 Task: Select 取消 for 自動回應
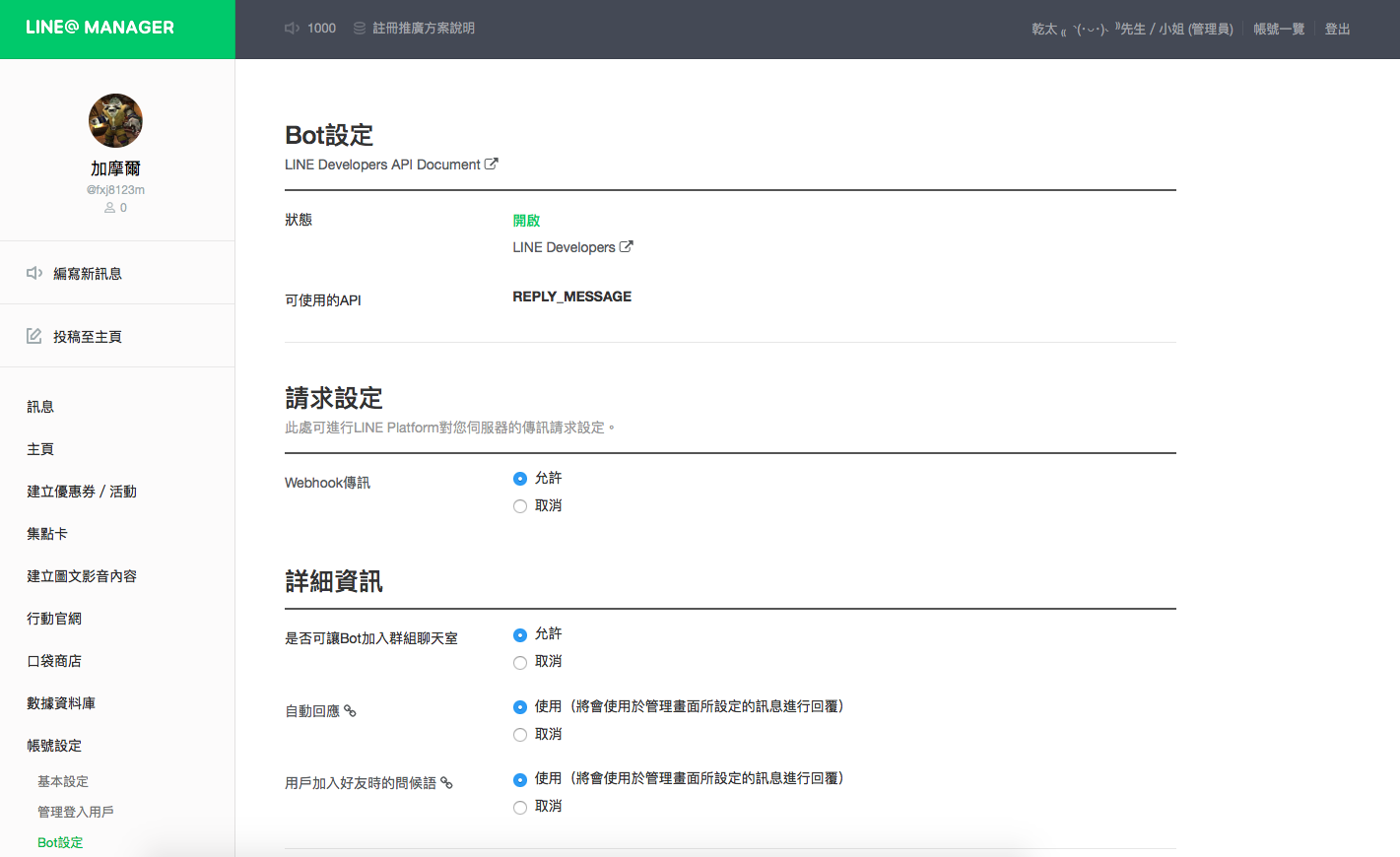520,735
